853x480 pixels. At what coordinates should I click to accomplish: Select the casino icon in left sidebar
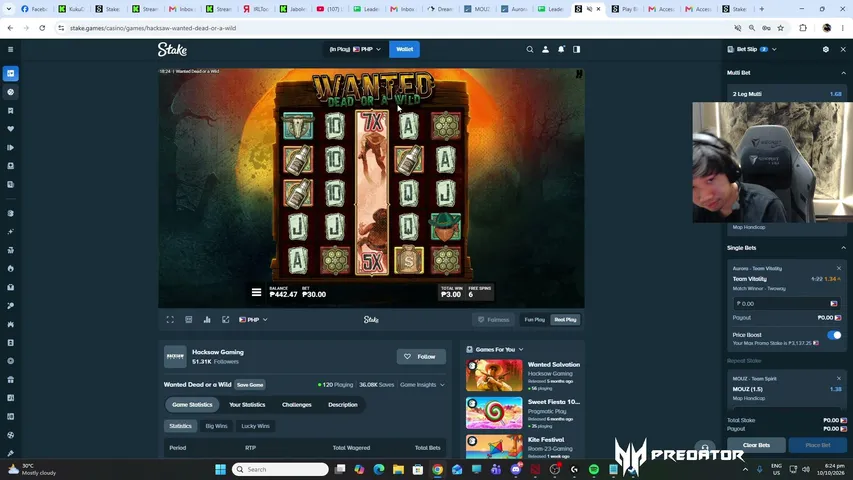click(x=10, y=73)
